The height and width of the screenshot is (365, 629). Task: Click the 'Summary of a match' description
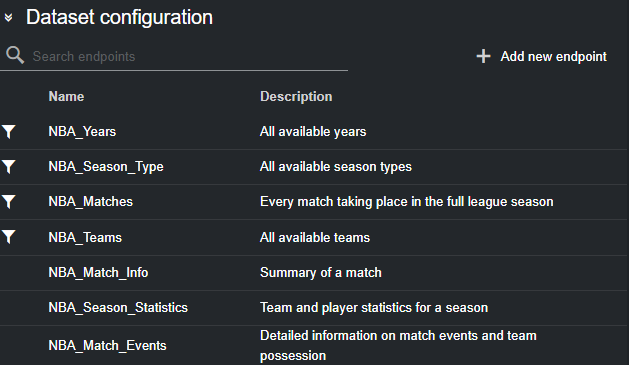pos(321,273)
